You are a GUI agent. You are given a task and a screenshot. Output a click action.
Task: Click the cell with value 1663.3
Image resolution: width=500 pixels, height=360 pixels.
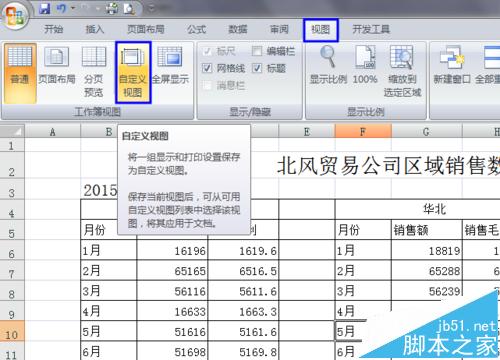coord(243,311)
